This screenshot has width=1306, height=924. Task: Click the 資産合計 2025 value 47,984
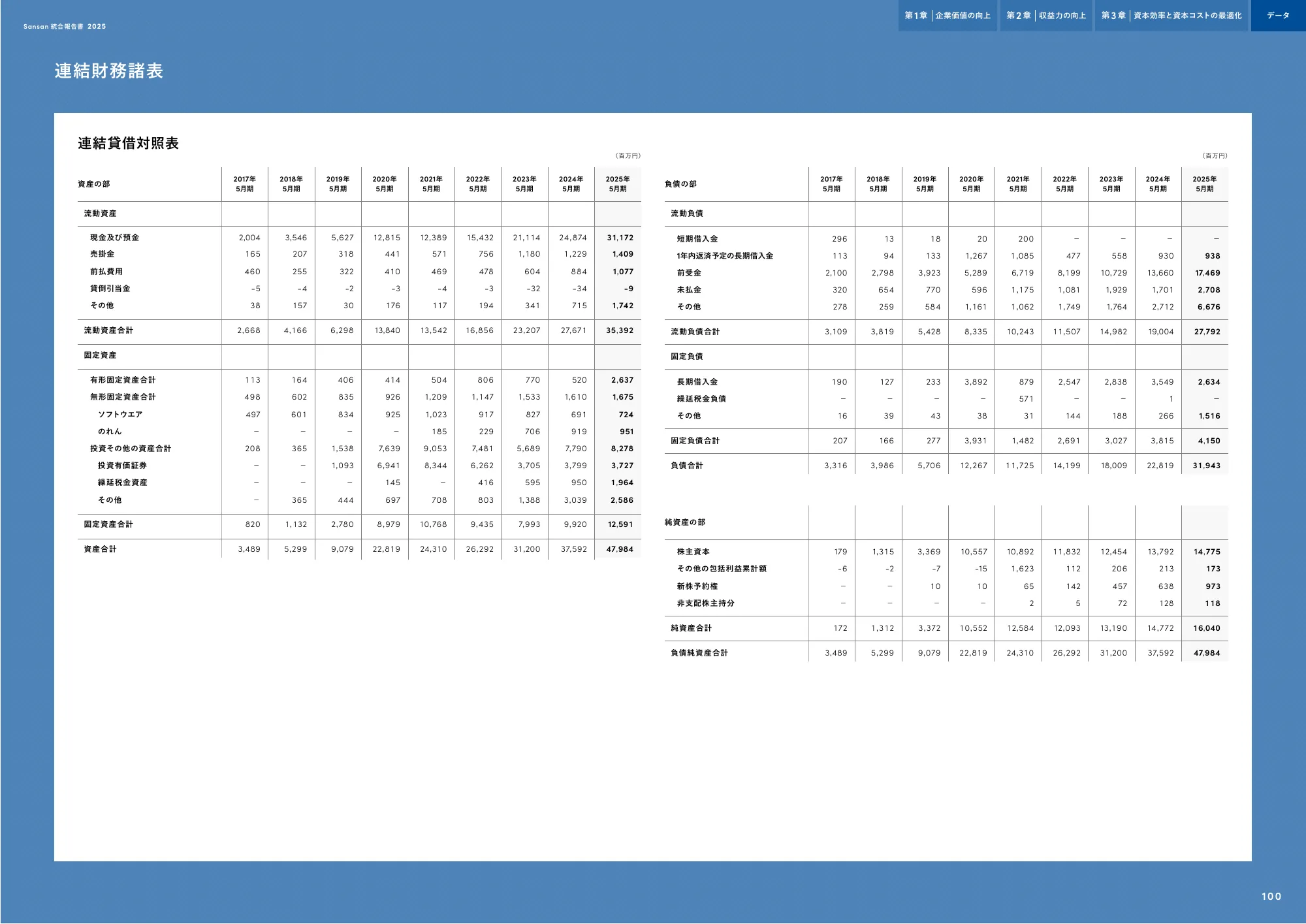coord(619,549)
